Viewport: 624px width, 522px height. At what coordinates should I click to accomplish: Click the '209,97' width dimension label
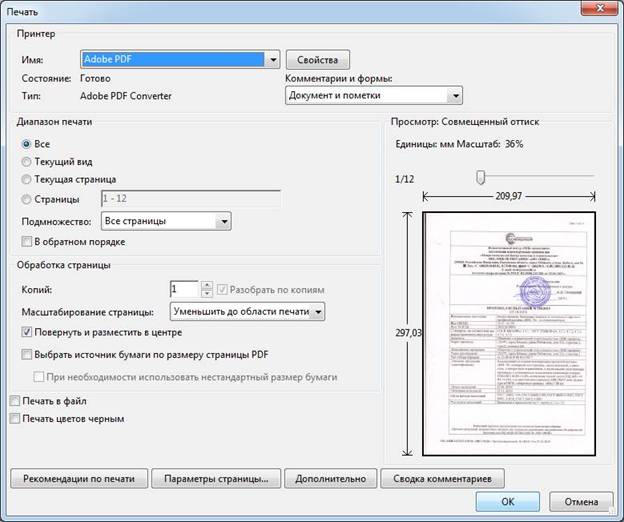click(x=508, y=196)
